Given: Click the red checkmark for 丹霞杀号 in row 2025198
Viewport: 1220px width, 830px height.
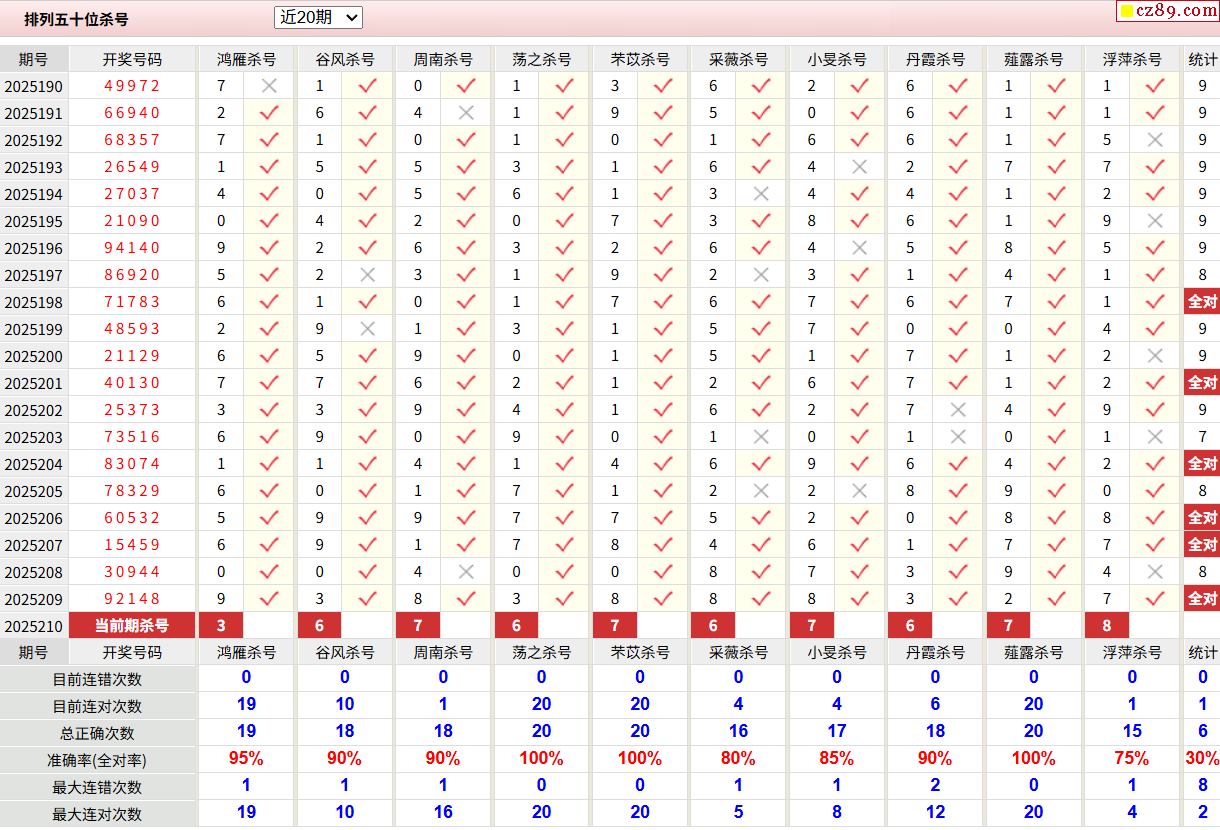Looking at the screenshot, I should (958, 302).
